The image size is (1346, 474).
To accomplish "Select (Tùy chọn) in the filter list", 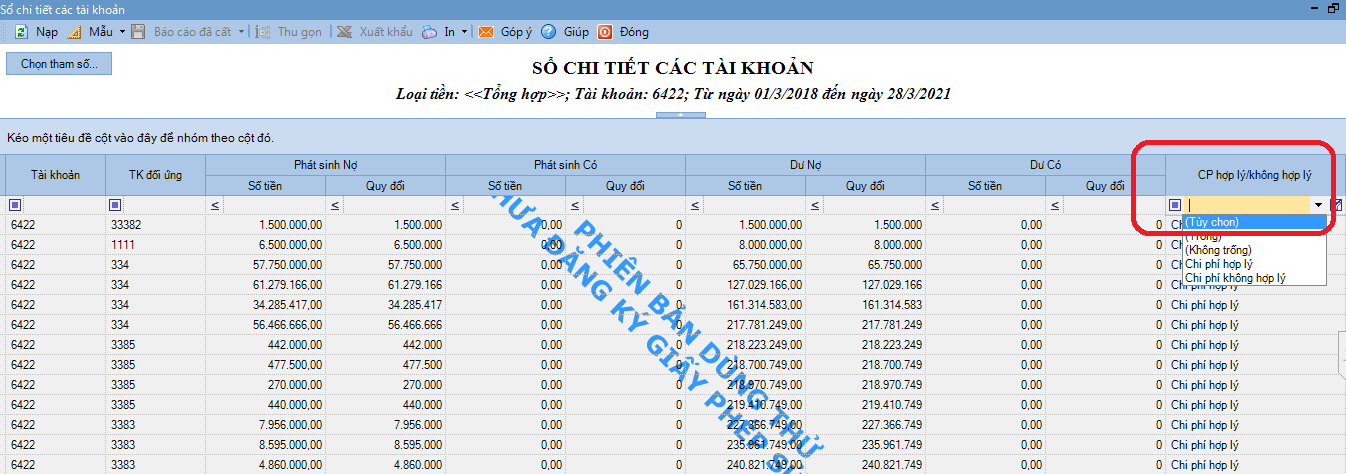I will pyautogui.click(x=1254, y=222).
